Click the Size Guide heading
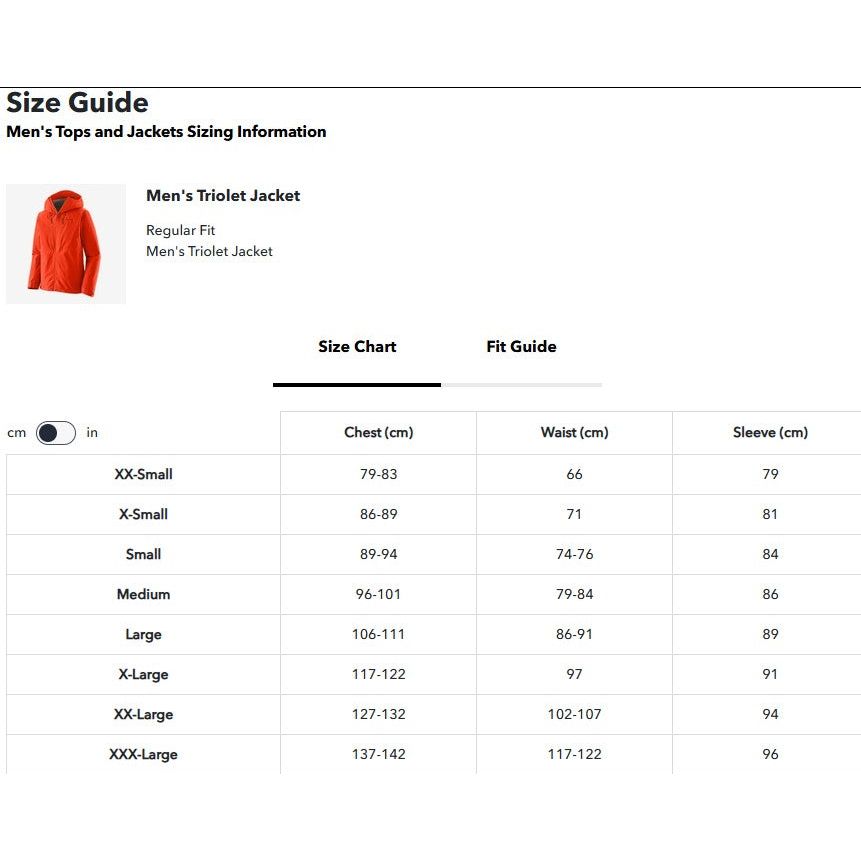Image resolution: width=861 pixels, height=861 pixels. pyautogui.click(x=78, y=103)
